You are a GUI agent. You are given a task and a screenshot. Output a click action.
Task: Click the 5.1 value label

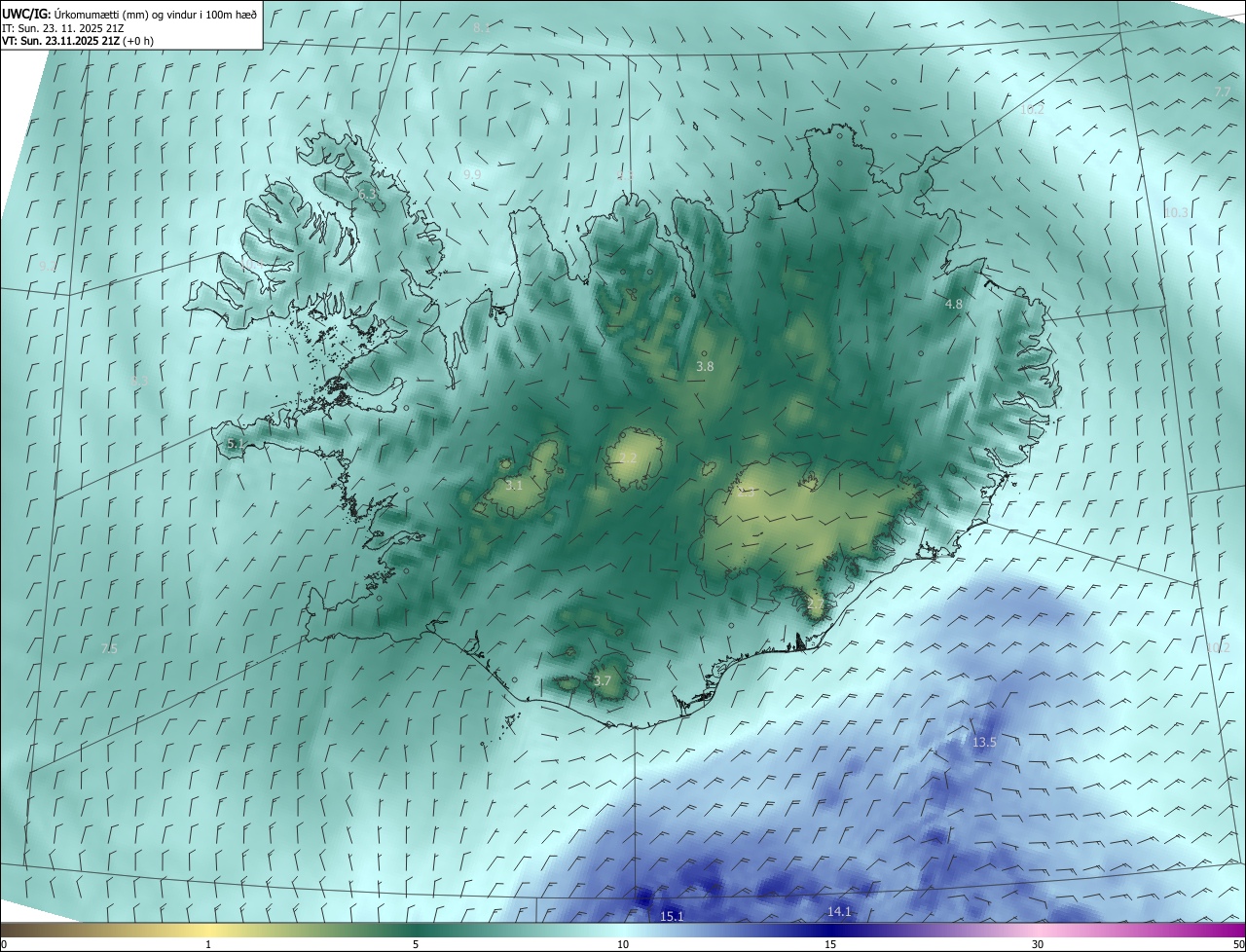[236, 444]
